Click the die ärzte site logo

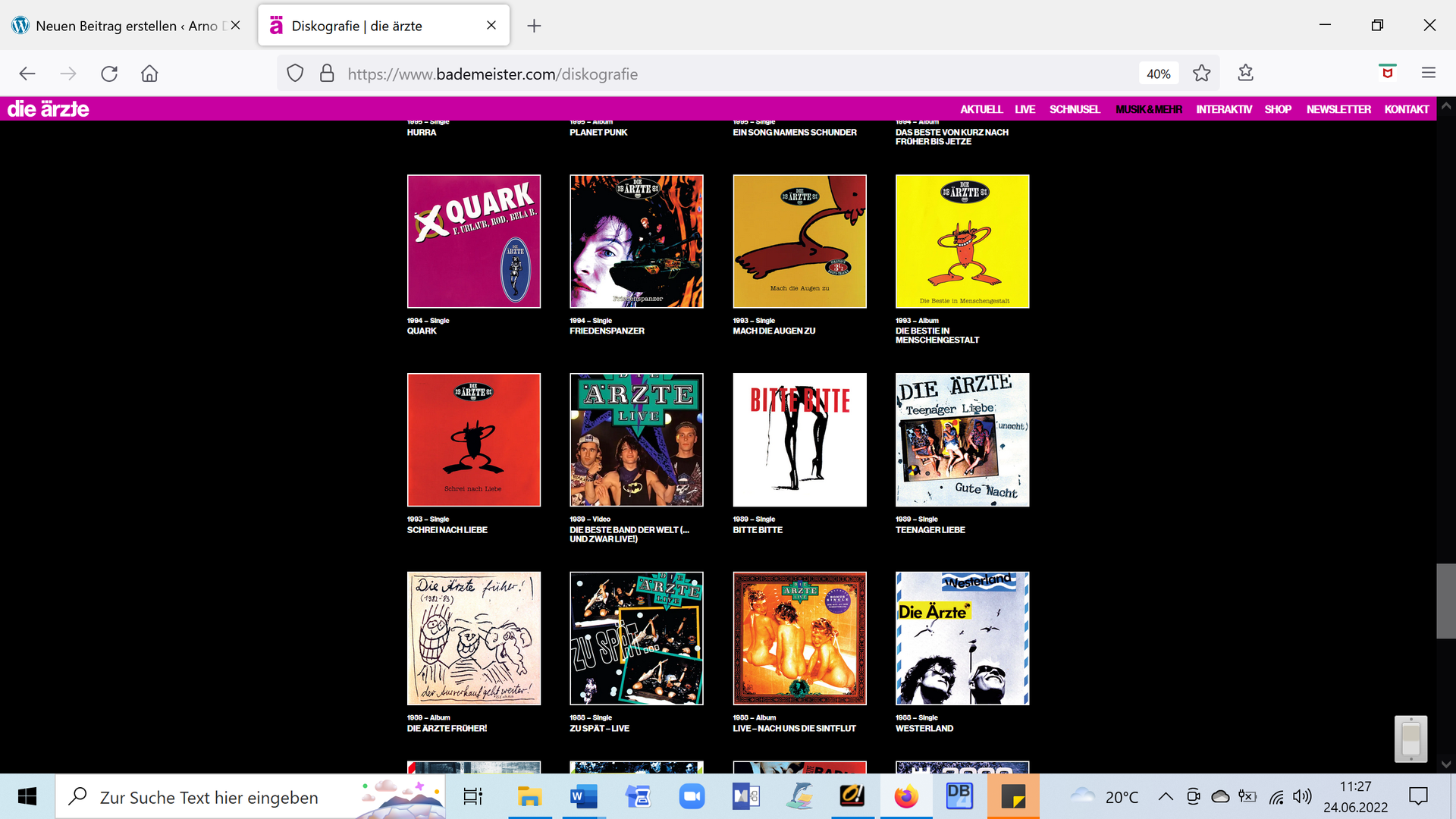[49, 109]
